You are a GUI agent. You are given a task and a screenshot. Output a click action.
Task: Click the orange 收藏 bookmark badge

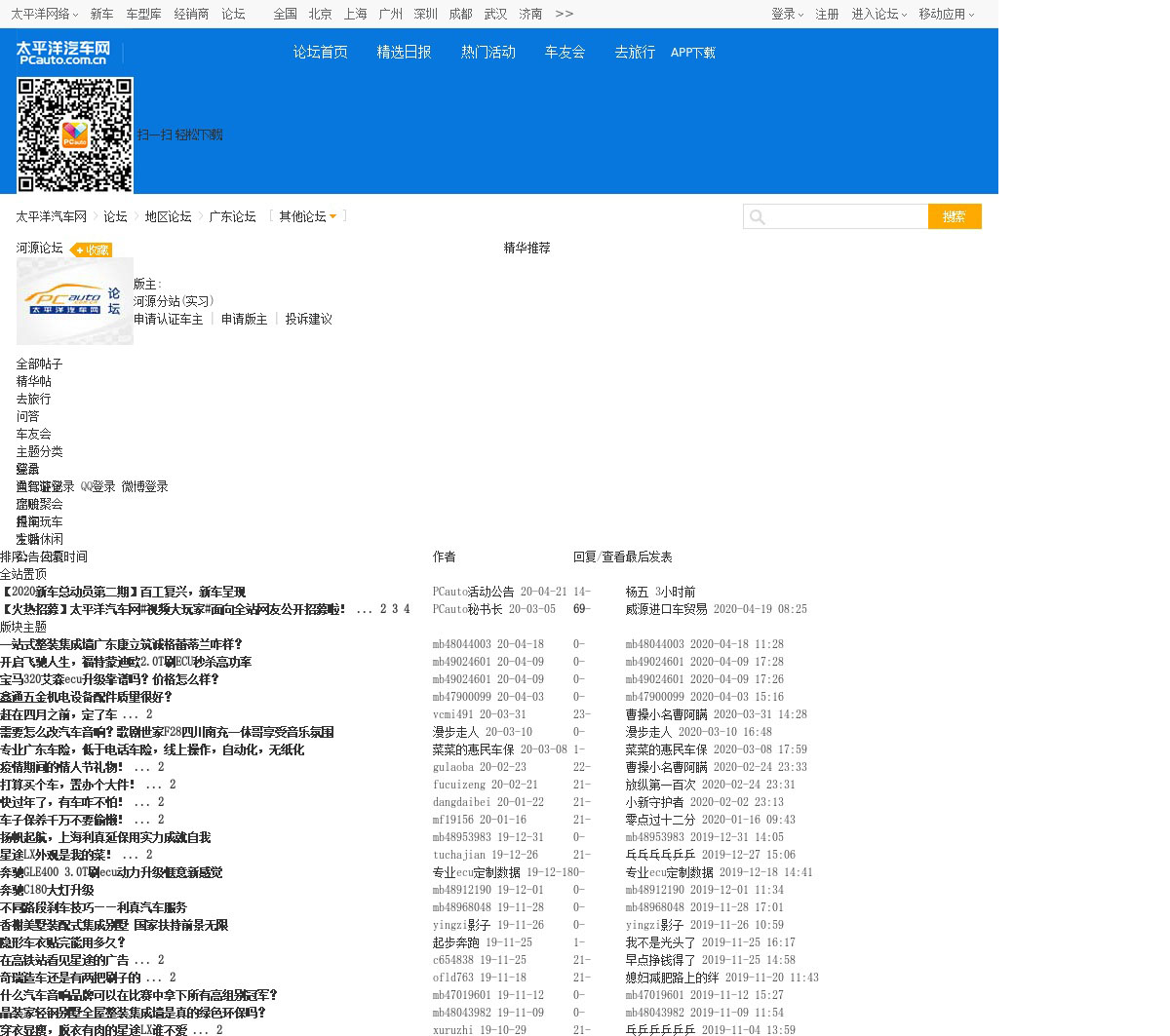pyautogui.click(x=92, y=249)
